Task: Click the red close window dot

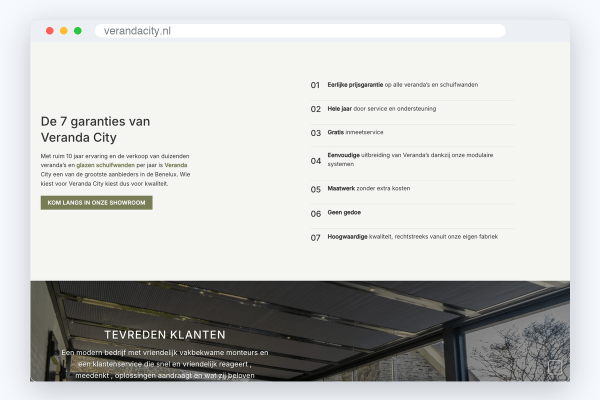Action: (x=50, y=31)
